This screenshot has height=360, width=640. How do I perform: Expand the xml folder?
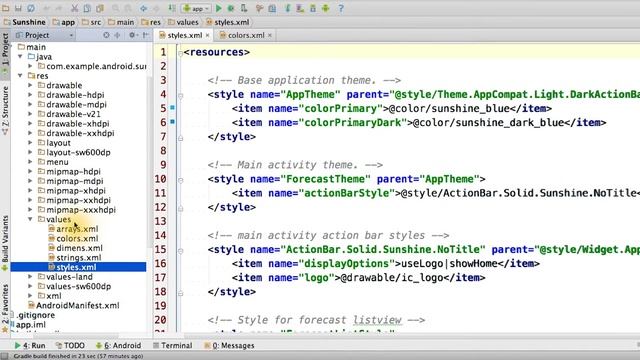(x=30, y=296)
